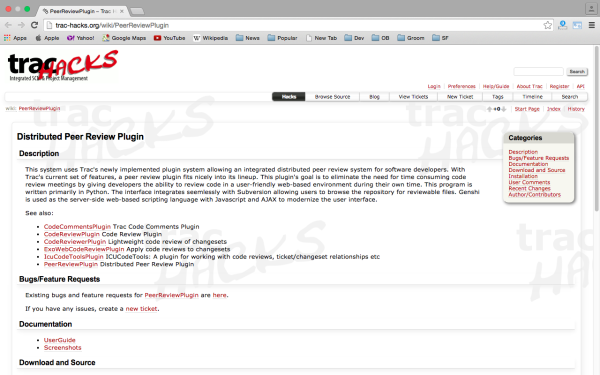Open the IcuCodeToolsPlugin link
Image resolution: width=600 pixels, height=375 pixels.
pyautogui.click(x=73, y=257)
